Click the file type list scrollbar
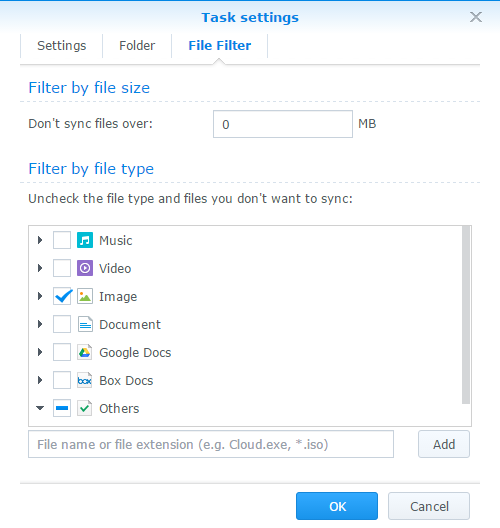The height and width of the screenshot is (528, 500). pos(466,315)
